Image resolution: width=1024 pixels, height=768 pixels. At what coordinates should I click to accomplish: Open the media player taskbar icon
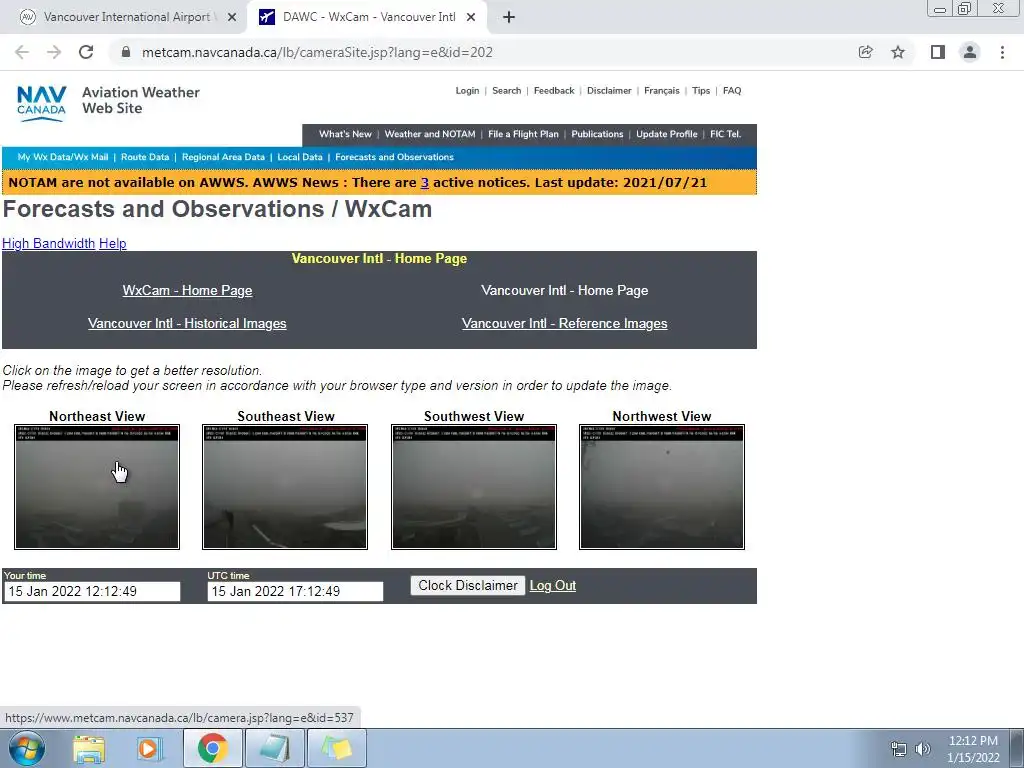[x=149, y=748]
